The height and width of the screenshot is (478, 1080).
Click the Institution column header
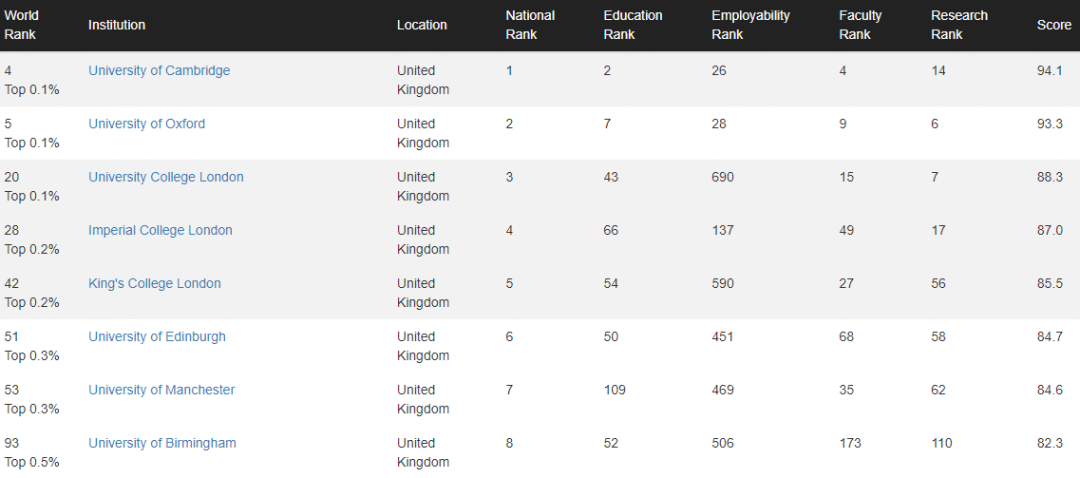click(116, 25)
